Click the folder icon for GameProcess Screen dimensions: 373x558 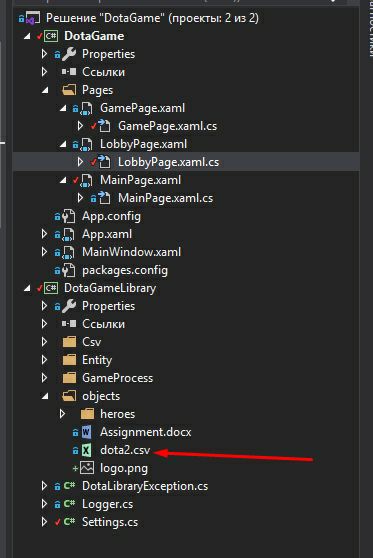(x=69, y=378)
